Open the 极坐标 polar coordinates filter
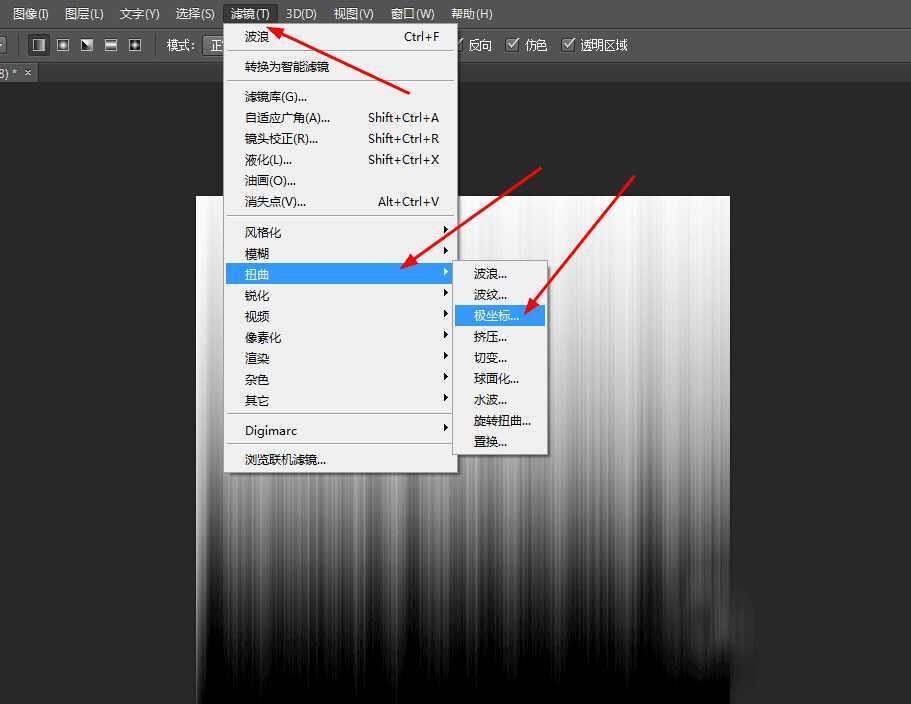Image resolution: width=911 pixels, height=704 pixels. coord(499,315)
